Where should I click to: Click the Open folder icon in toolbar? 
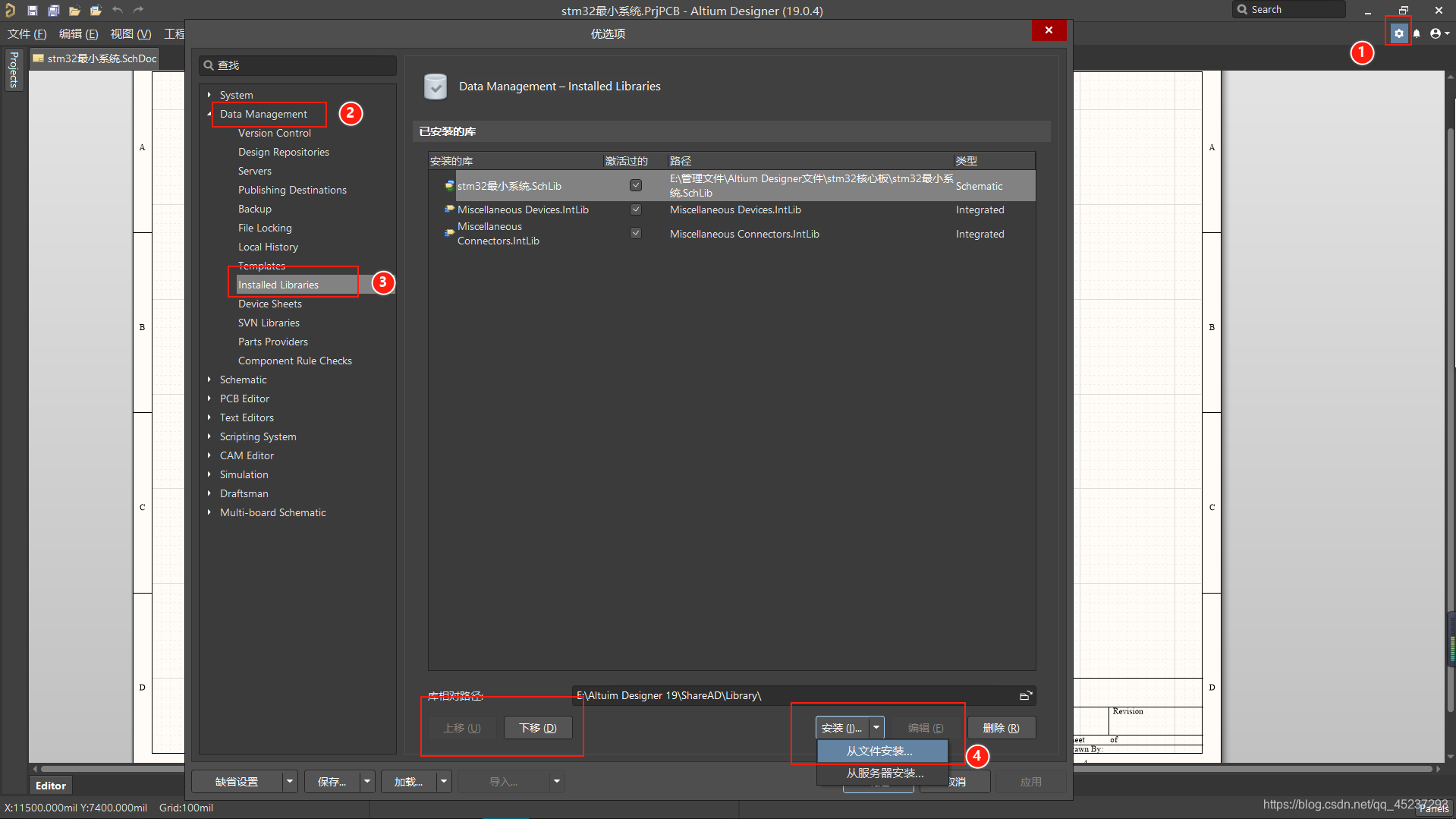click(x=74, y=11)
